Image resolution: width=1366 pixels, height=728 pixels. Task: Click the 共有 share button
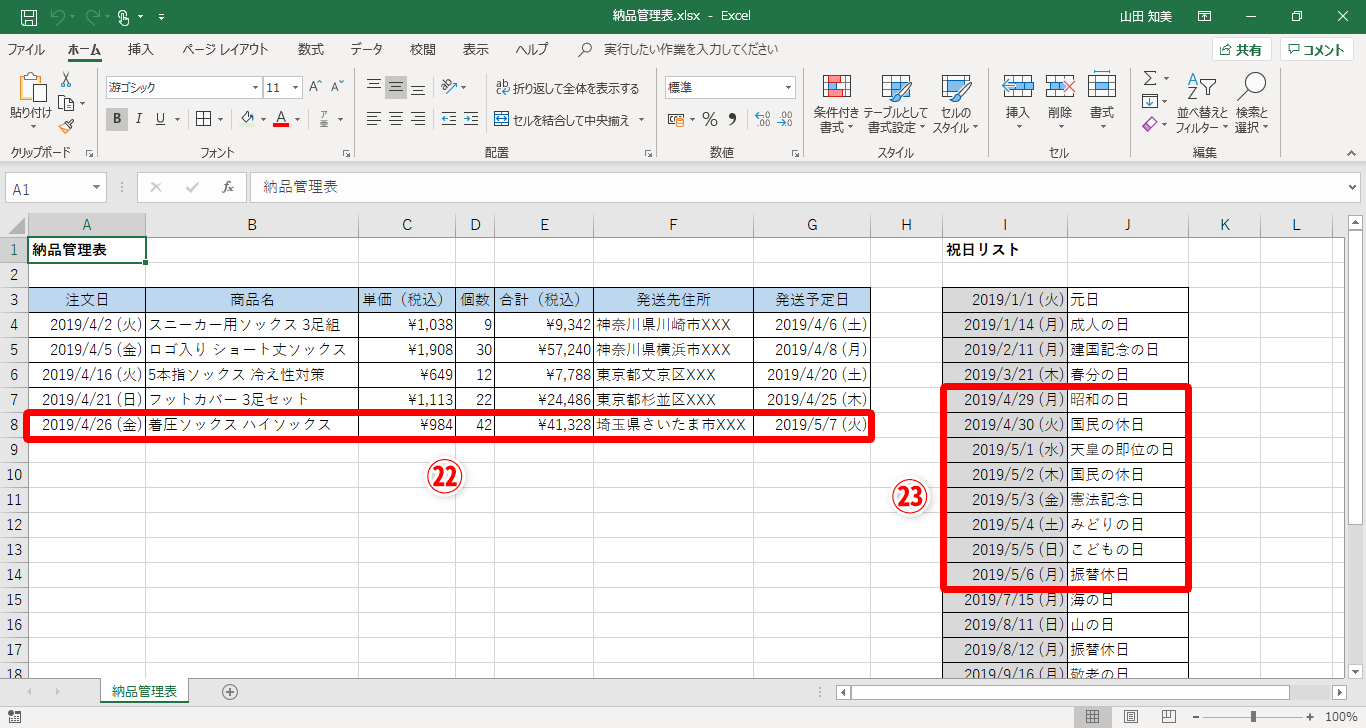tap(1241, 50)
